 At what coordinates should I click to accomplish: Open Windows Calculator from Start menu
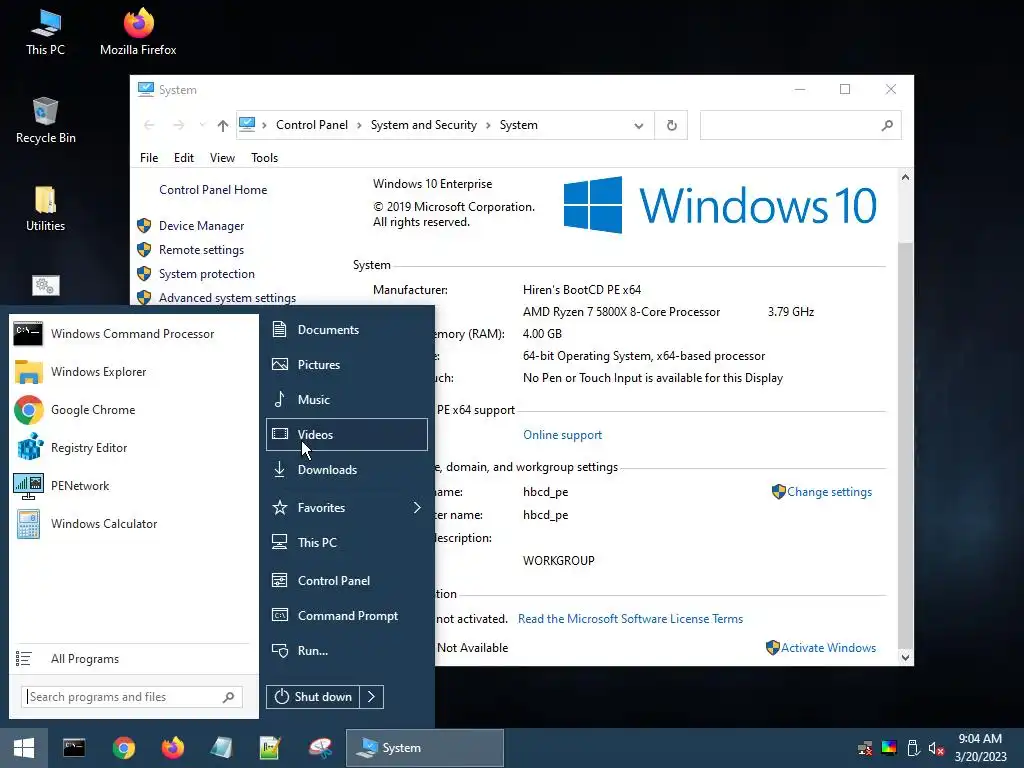[133, 524]
